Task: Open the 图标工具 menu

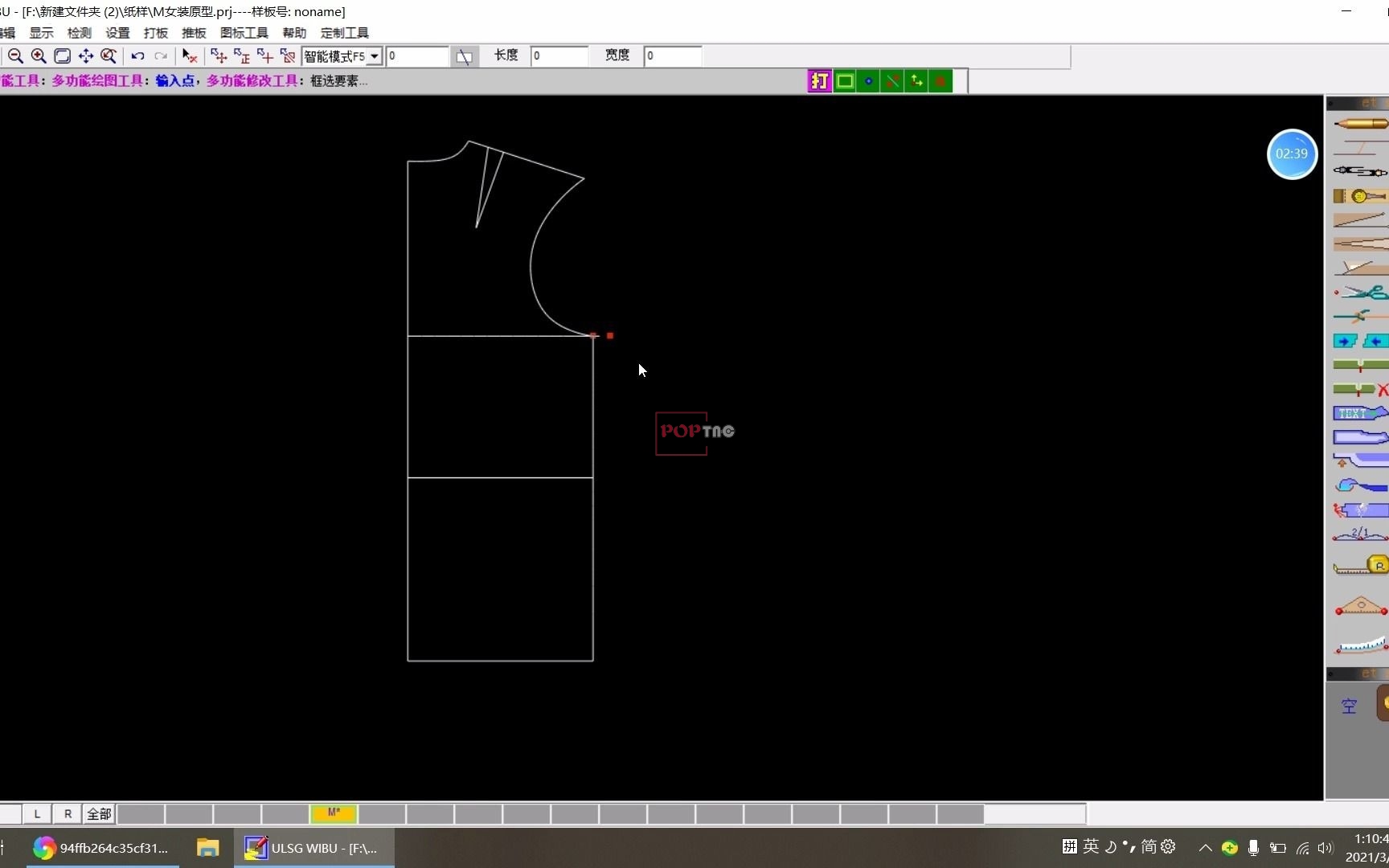Action: tap(244, 33)
